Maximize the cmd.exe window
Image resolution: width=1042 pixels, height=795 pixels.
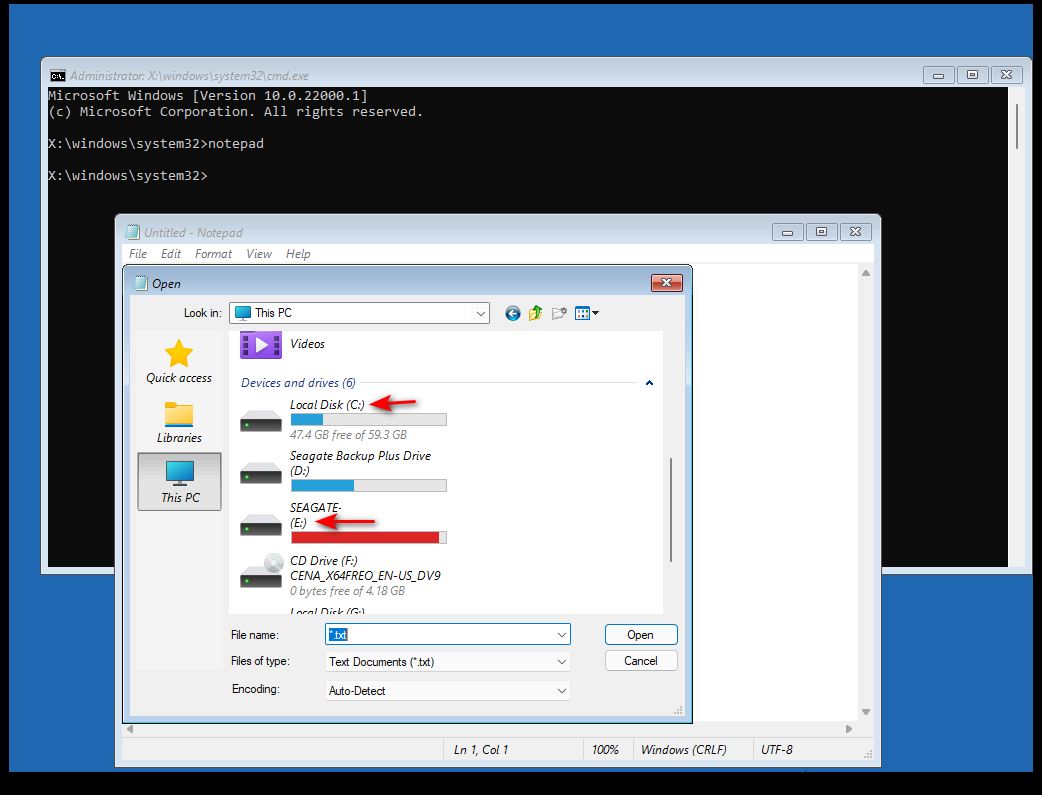[972, 75]
